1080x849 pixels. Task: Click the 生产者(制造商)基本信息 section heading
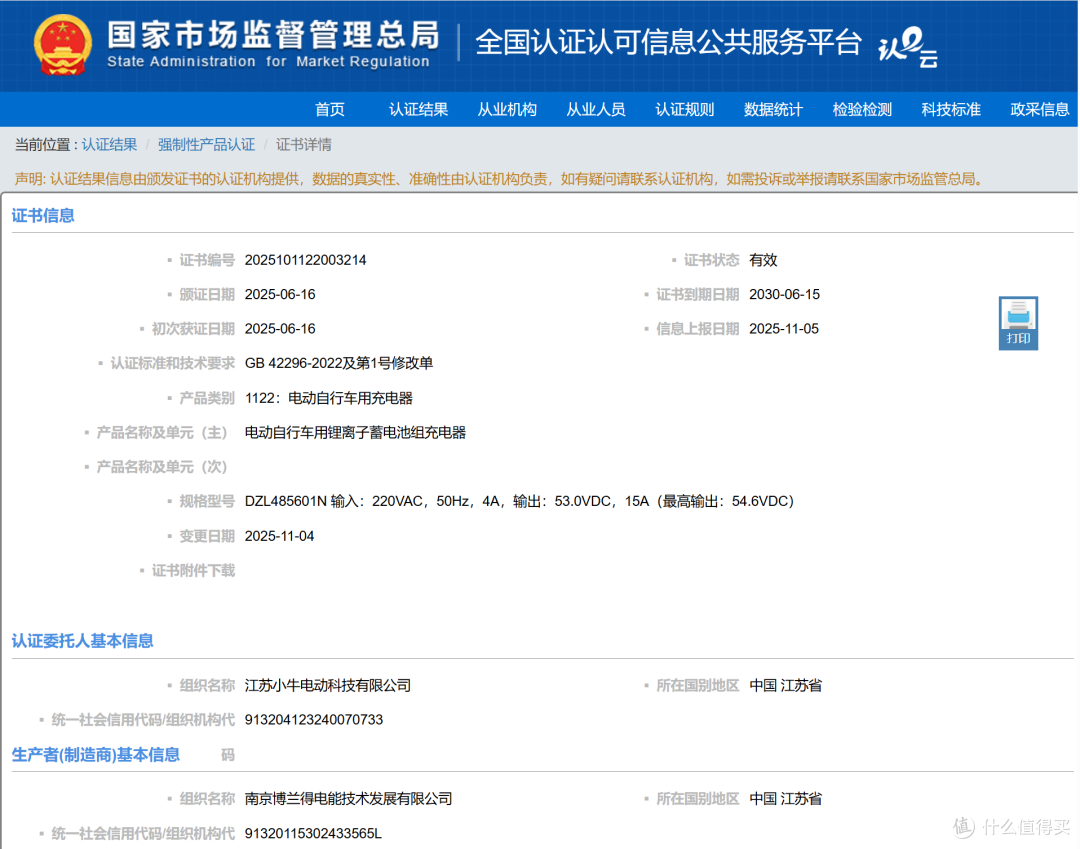click(x=96, y=755)
